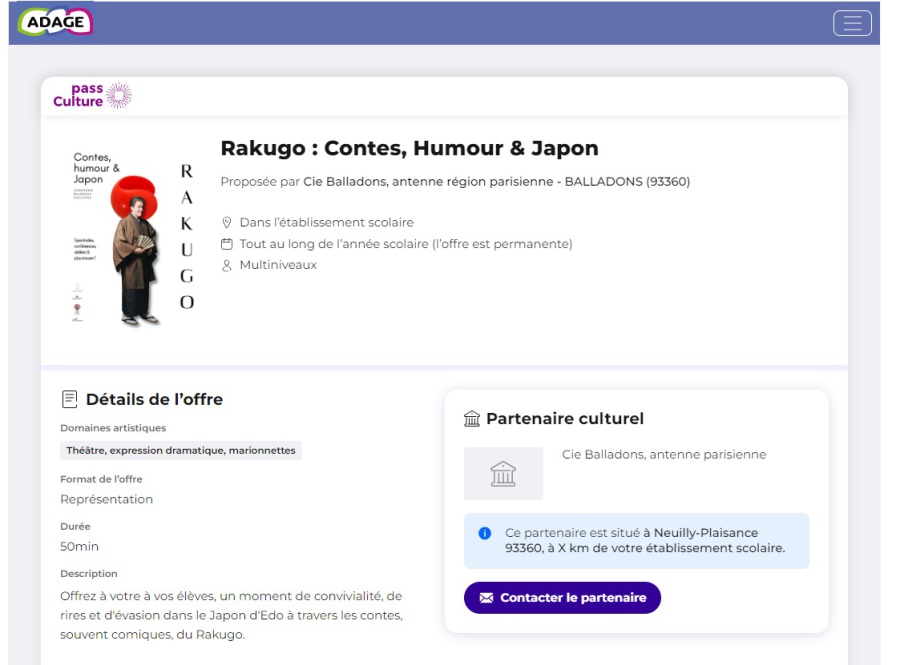Click the blue info icon in location banner
Image resolution: width=900 pixels, height=665 pixels.
click(x=485, y=534)
